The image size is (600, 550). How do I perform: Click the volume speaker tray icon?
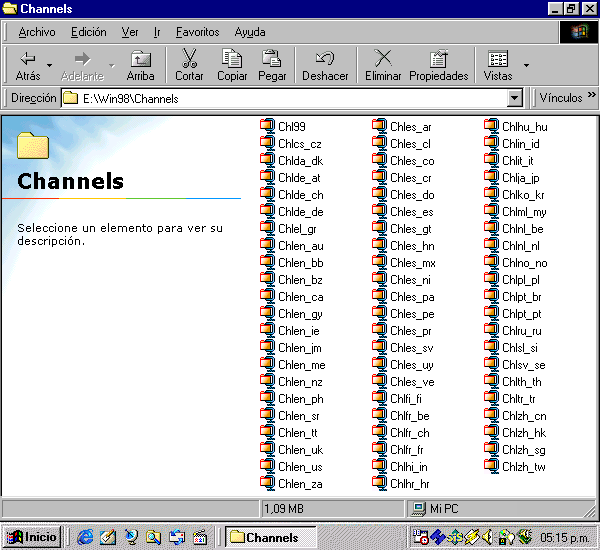(x=487, y=537)
